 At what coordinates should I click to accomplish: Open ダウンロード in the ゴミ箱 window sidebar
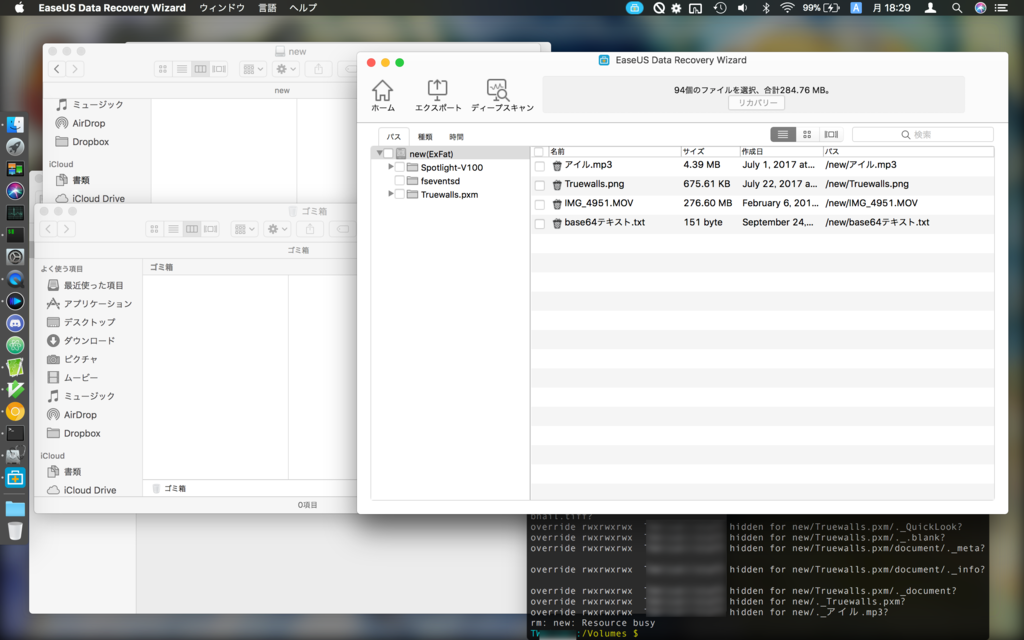pos(88,341)
